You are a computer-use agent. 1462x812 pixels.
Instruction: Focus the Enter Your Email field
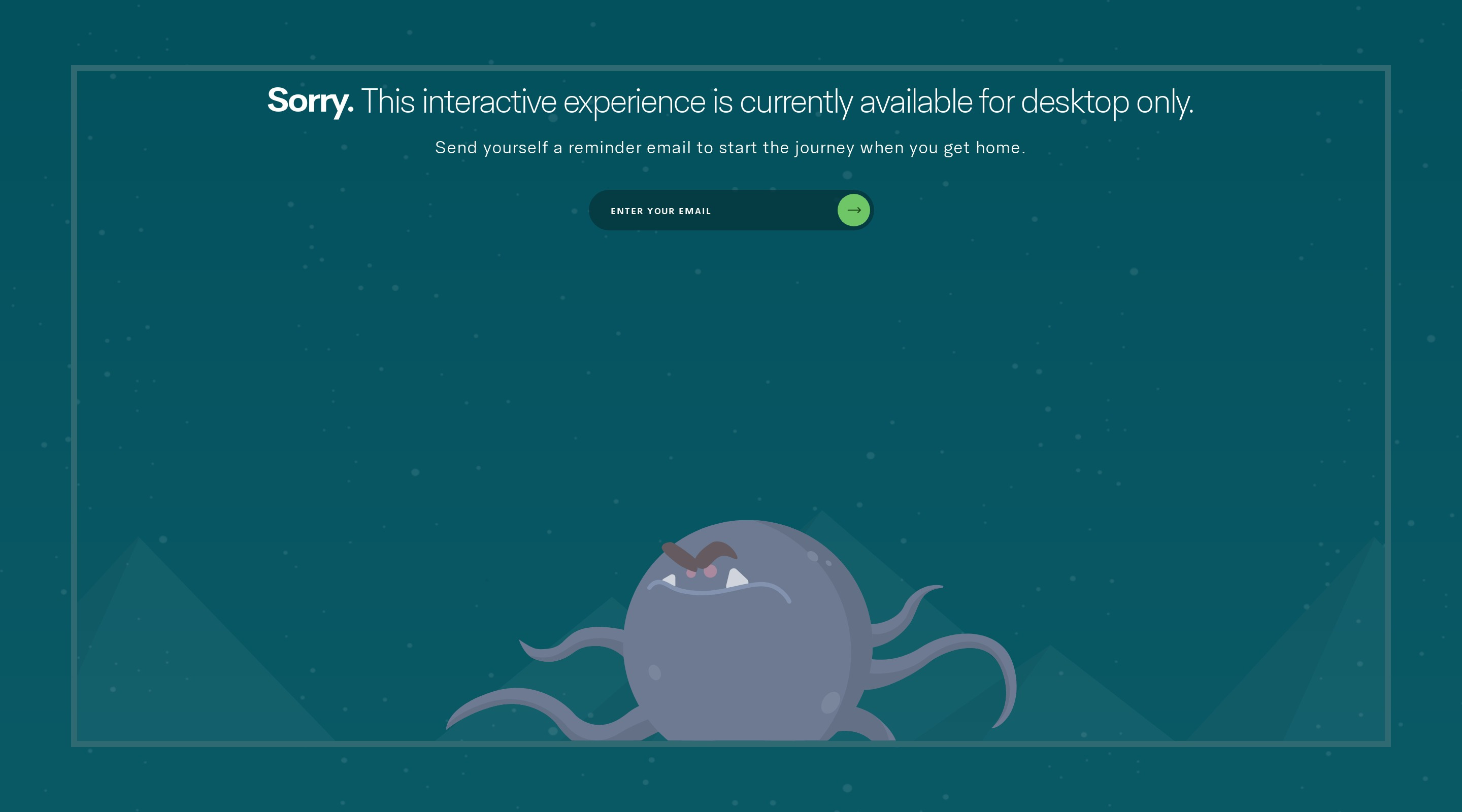click(710, 211)
